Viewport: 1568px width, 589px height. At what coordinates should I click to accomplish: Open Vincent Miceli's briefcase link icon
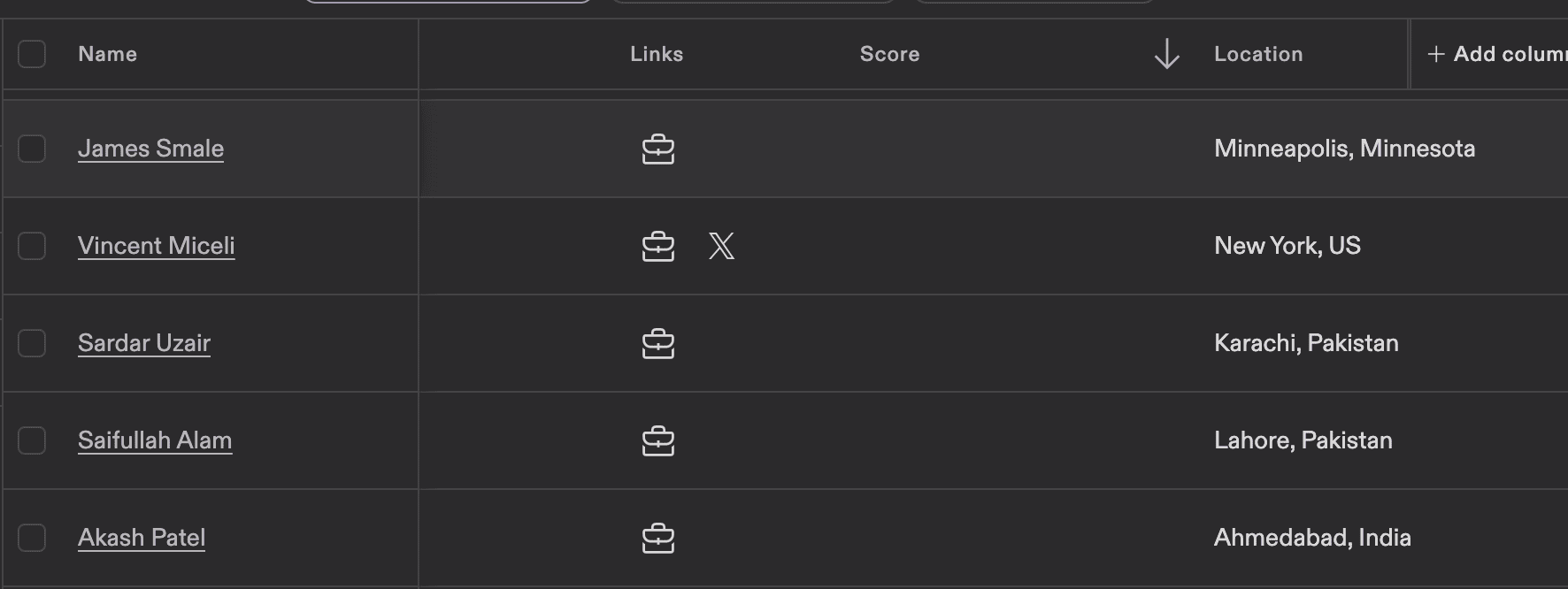[x=658, y=246]
